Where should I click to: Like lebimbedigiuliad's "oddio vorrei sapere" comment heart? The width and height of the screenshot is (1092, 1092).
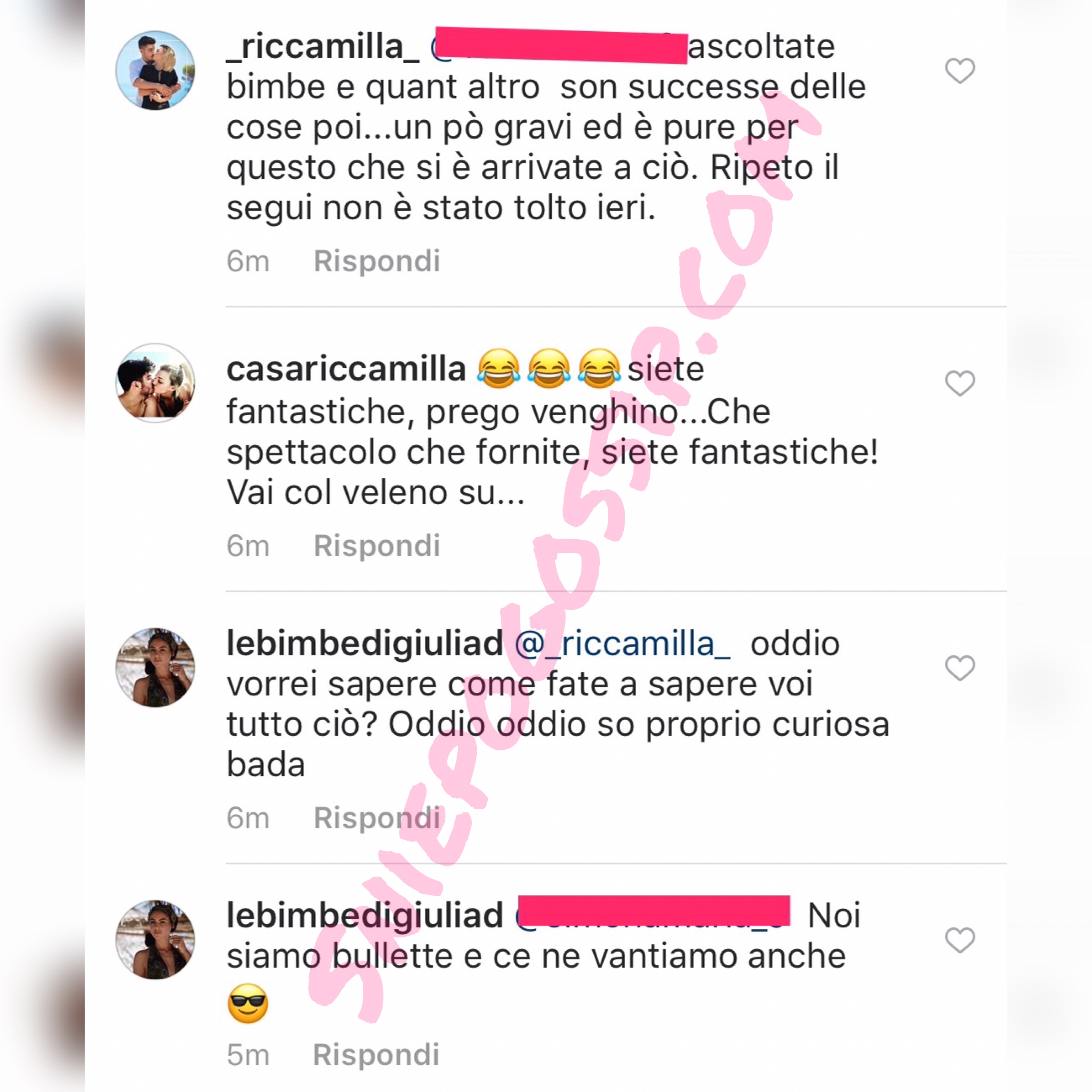960,668
